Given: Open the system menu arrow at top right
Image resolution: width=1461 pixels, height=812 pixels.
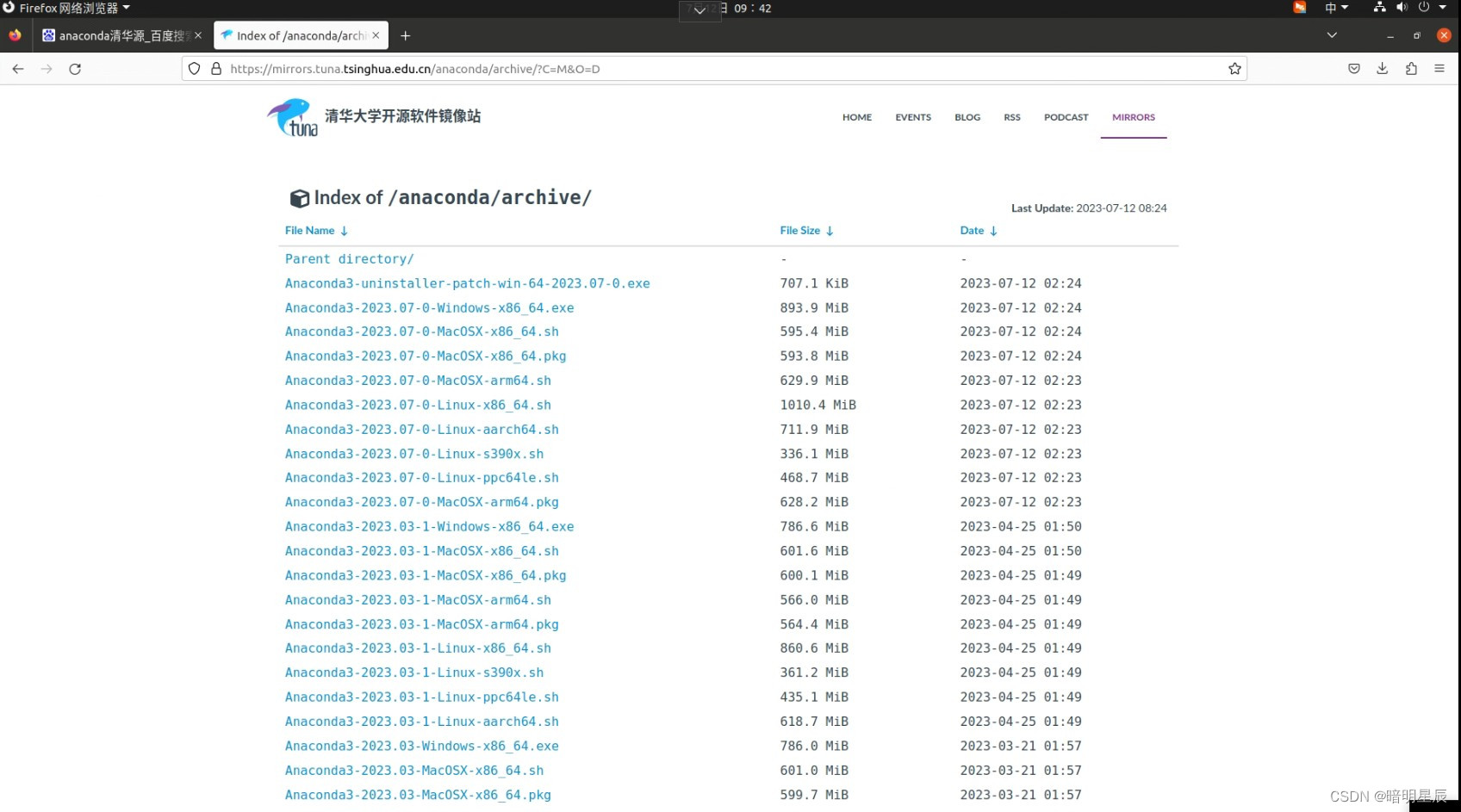Looking at the screenshot, I should (1443, 8).
